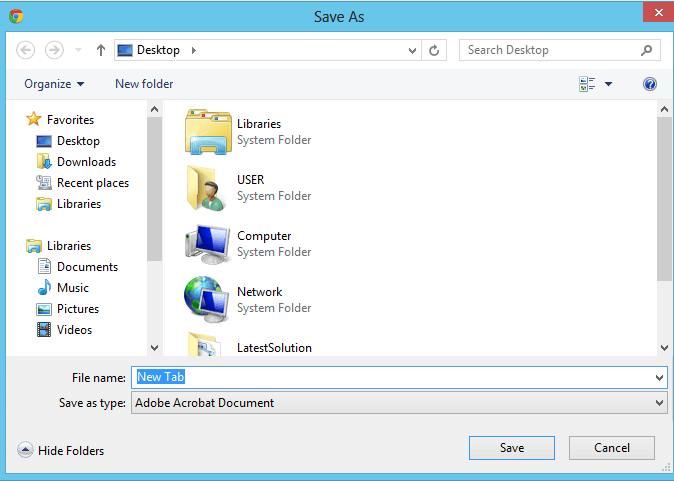Click file list scroll up arrow
674x481 pixels.
tap(664, 109)
